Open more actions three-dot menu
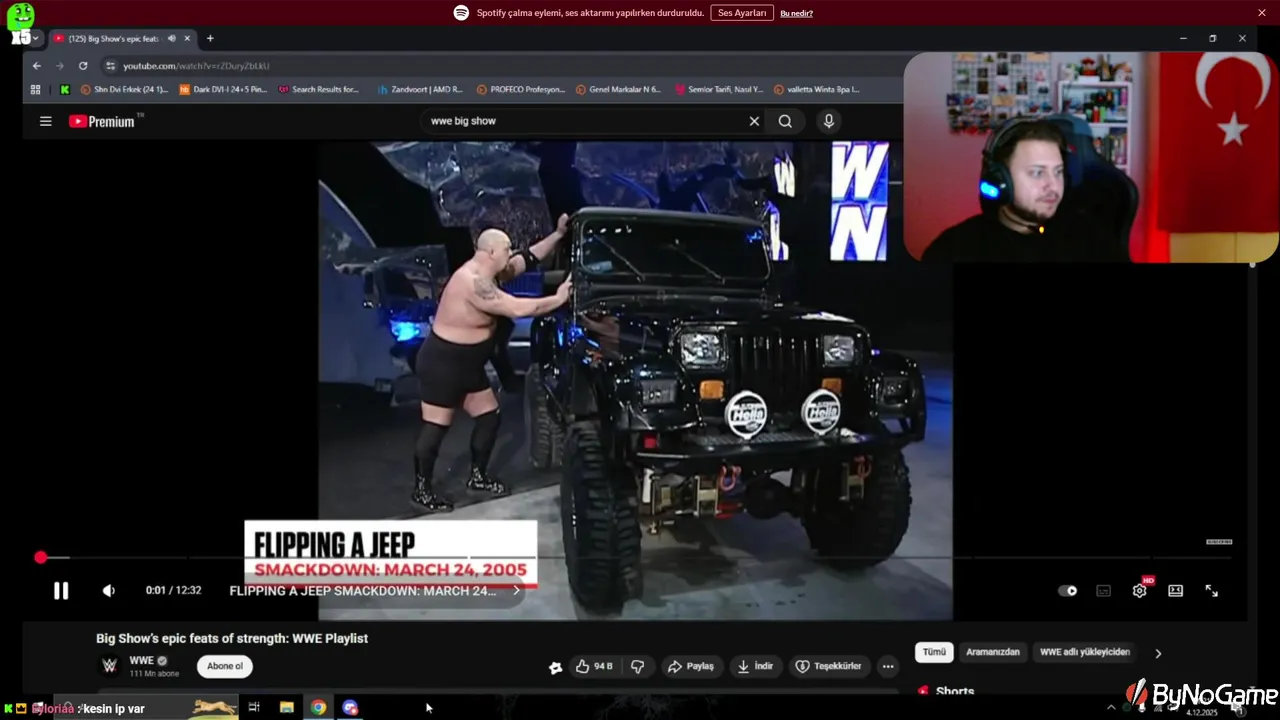 (x=887, y=666)
